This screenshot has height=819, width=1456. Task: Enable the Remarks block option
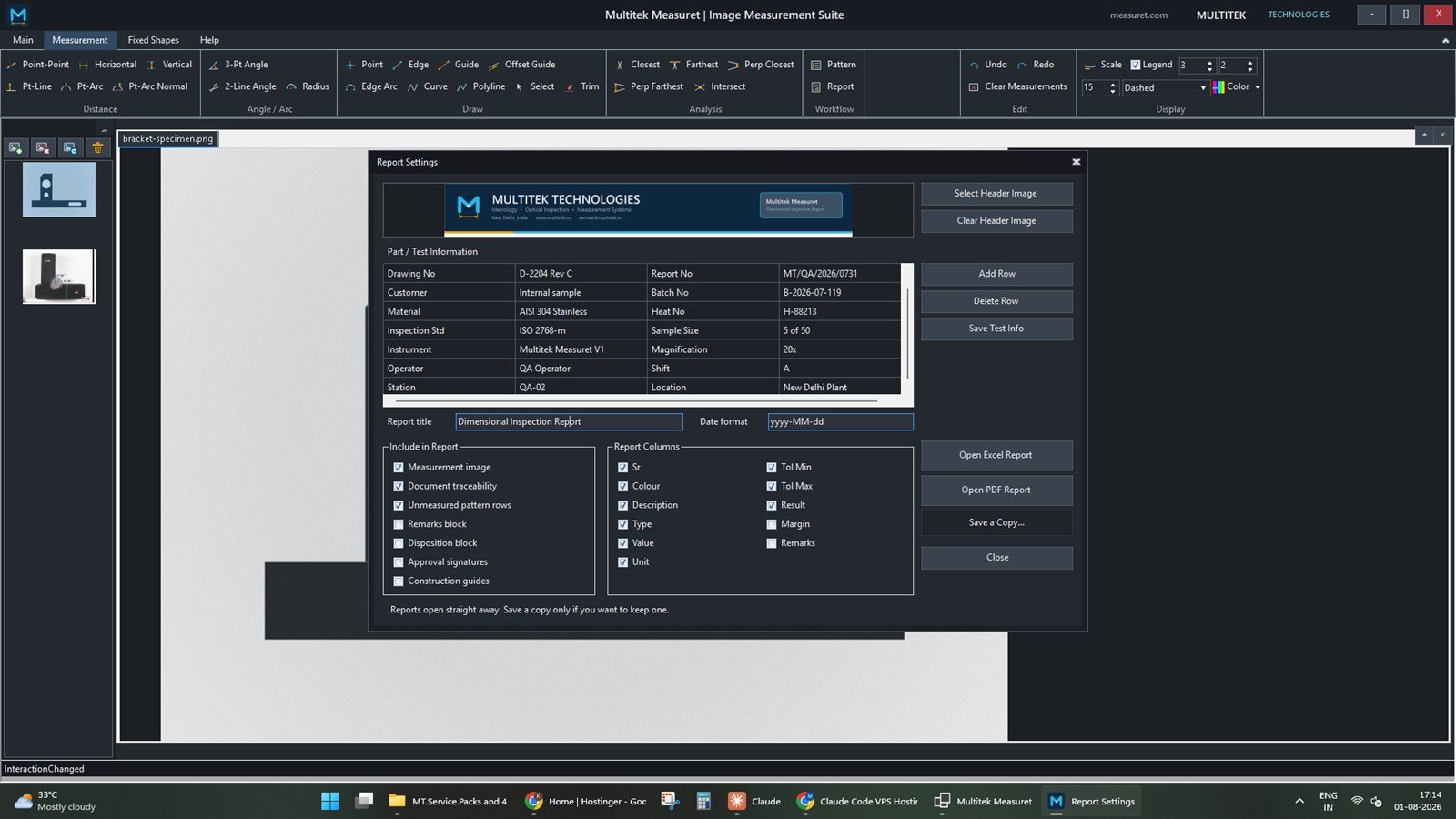399,524
